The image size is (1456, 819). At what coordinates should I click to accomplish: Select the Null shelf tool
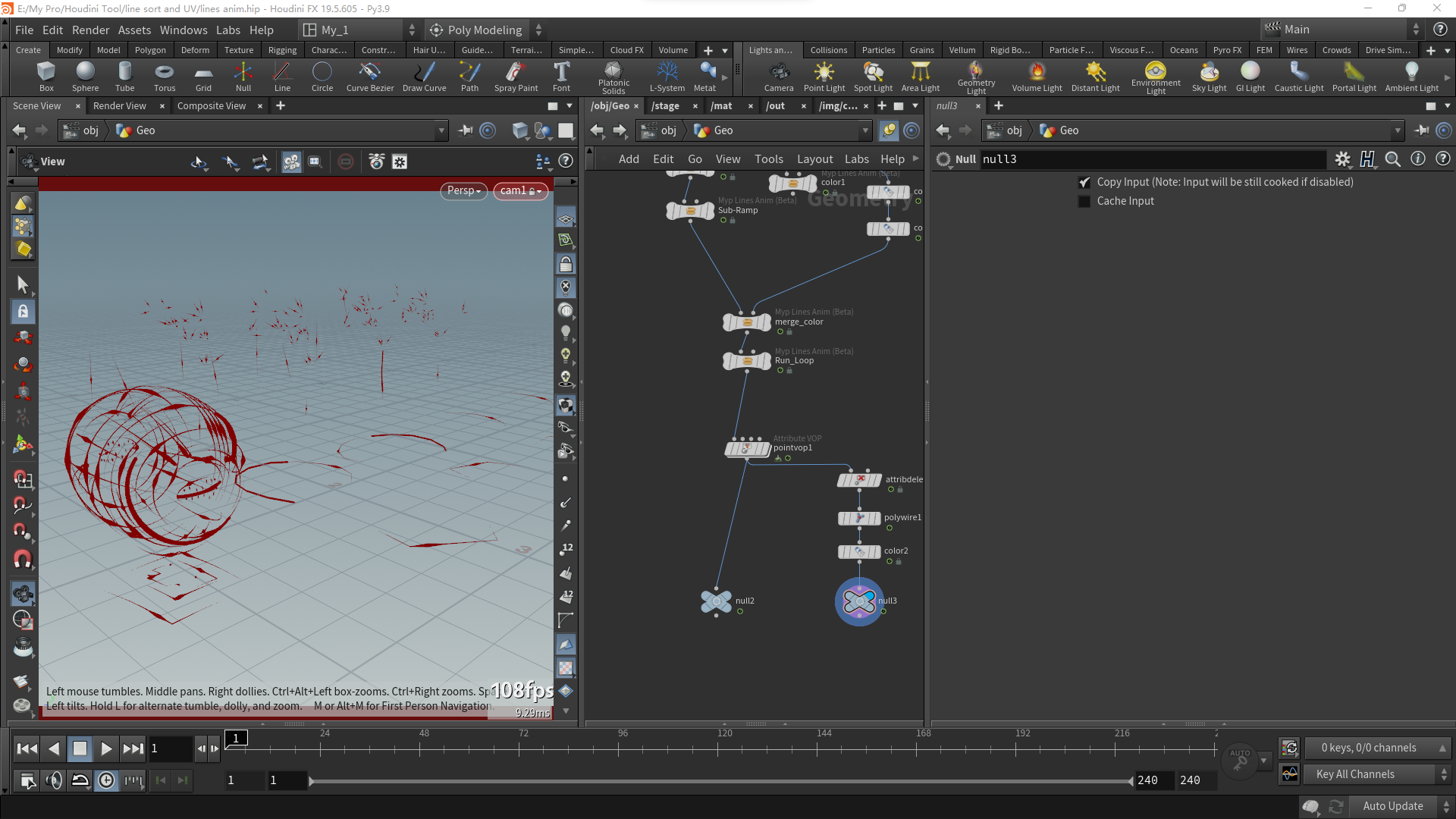click(243, 77)
